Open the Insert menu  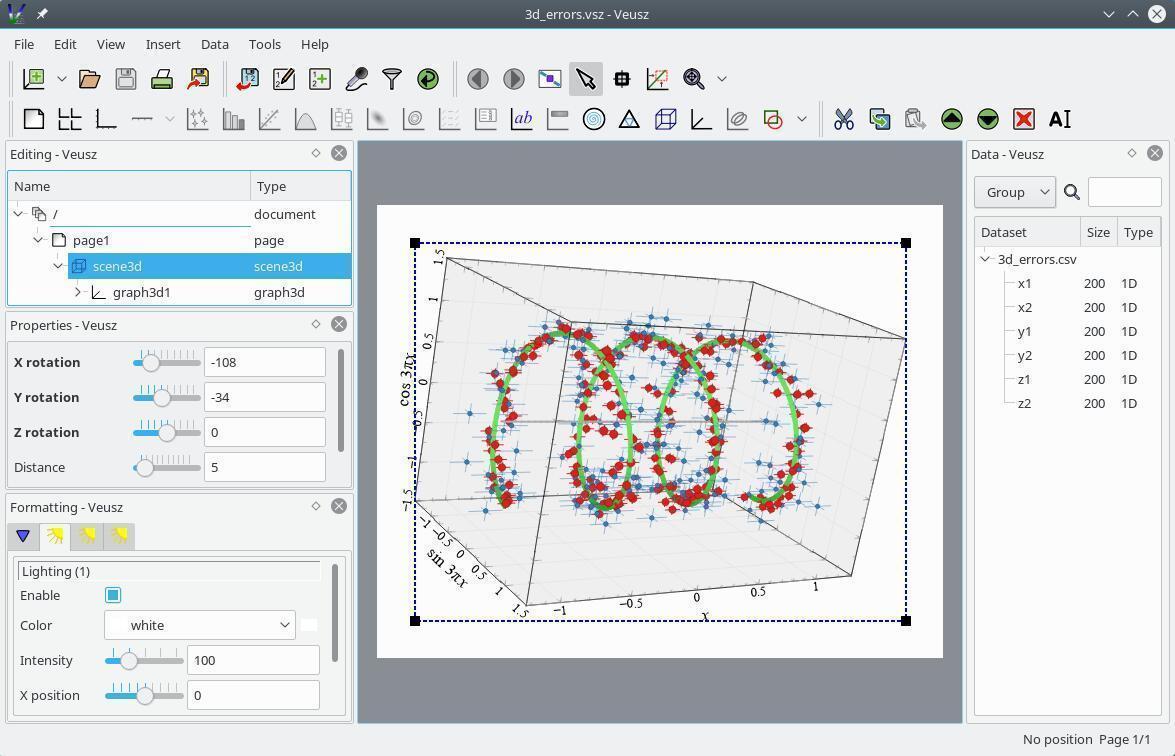coord(163,44)
